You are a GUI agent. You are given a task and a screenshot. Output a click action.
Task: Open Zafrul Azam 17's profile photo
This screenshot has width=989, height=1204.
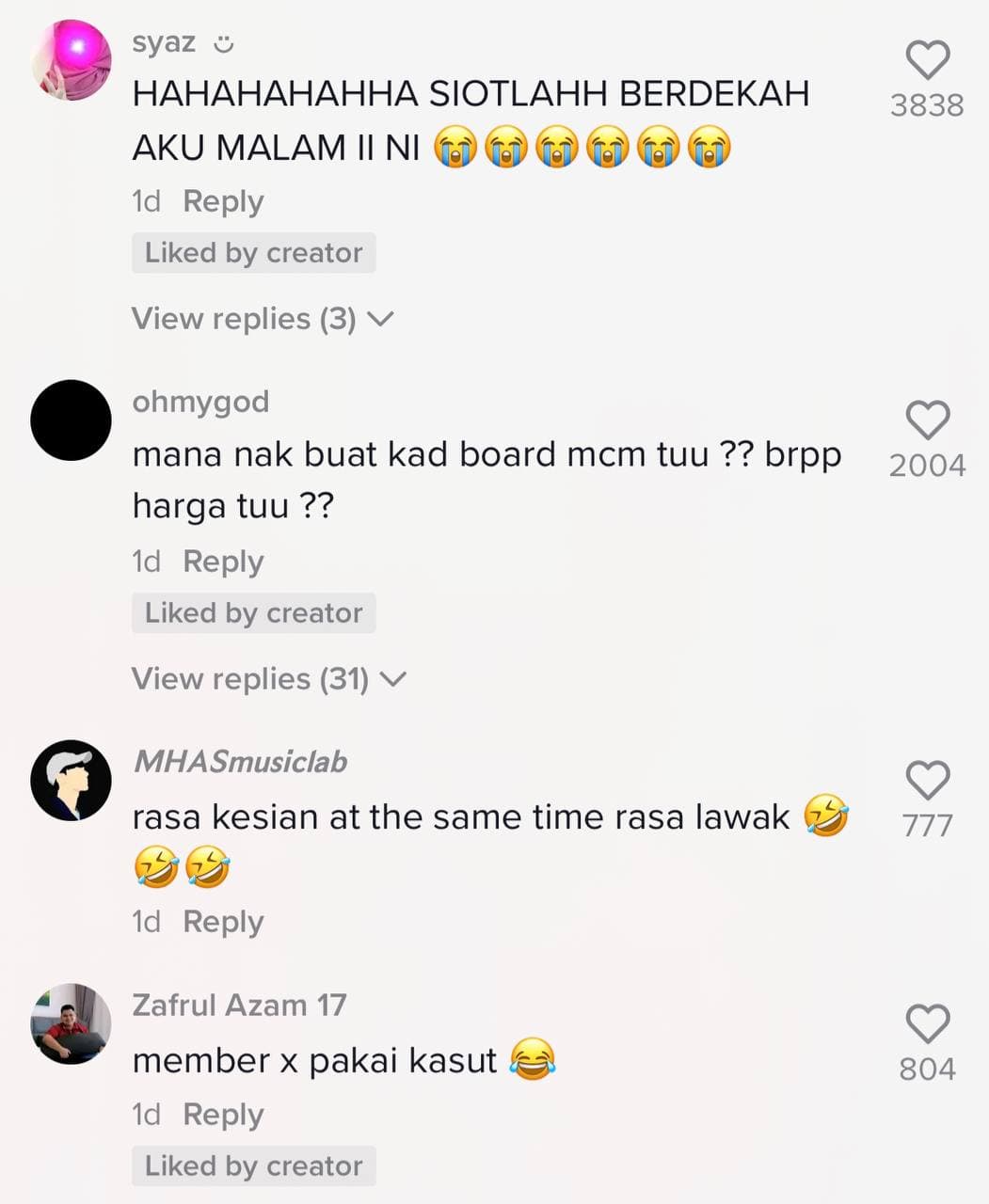72,1024
